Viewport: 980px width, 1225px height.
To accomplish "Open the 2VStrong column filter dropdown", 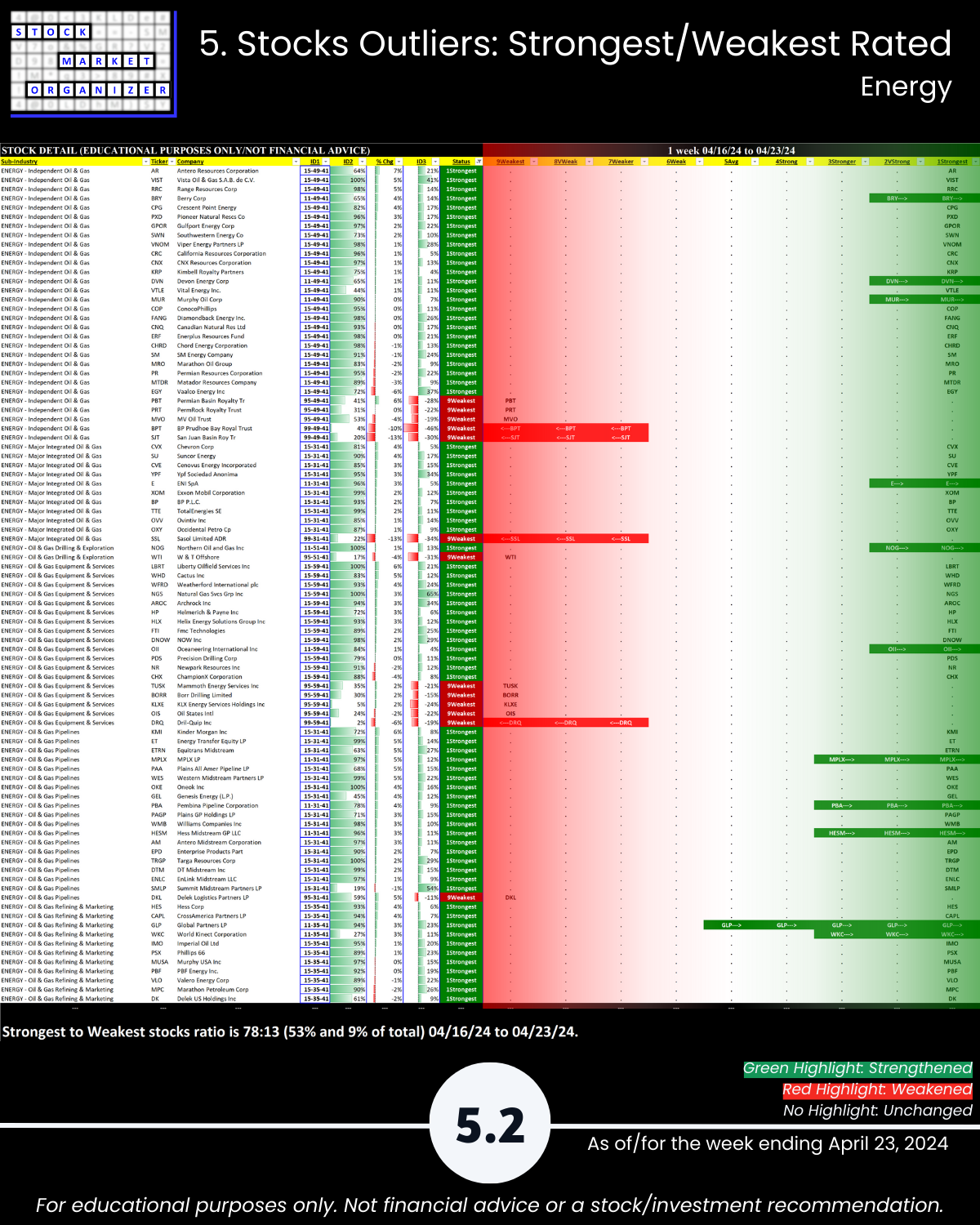I will point(920,162).
